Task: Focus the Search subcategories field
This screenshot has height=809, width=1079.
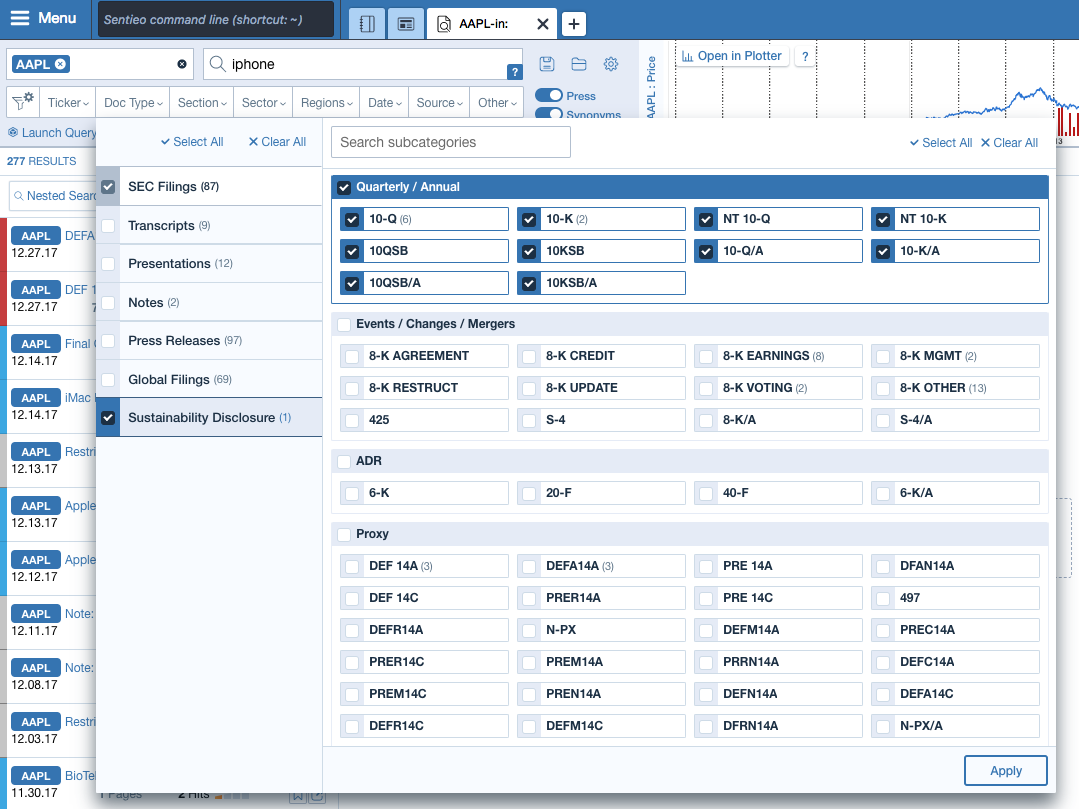Action: click(x=451, y=142)
